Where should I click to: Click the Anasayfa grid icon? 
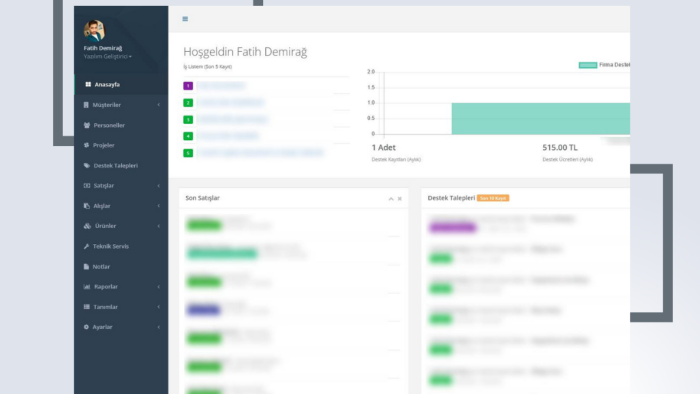click(x=88, y=84)
